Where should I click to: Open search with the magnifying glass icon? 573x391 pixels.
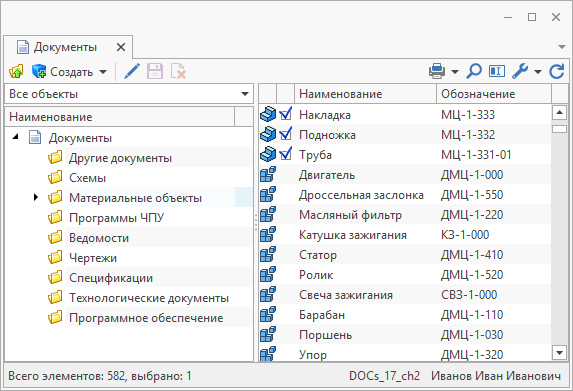[474, 71]
